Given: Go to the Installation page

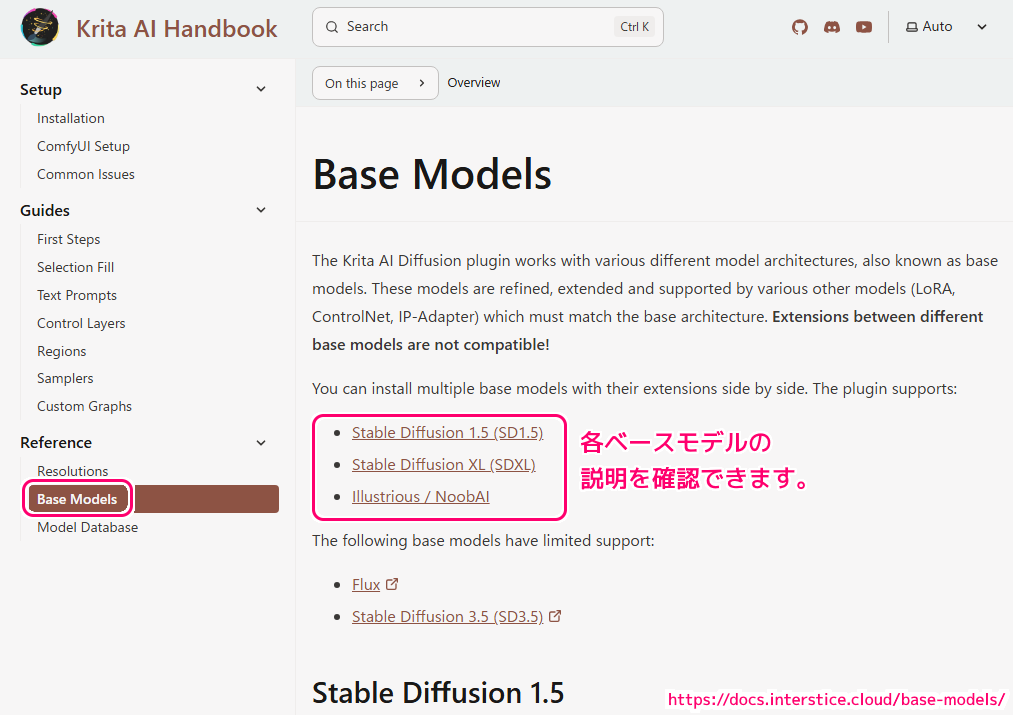Looking at the screenshot, I should pos(70,118).
